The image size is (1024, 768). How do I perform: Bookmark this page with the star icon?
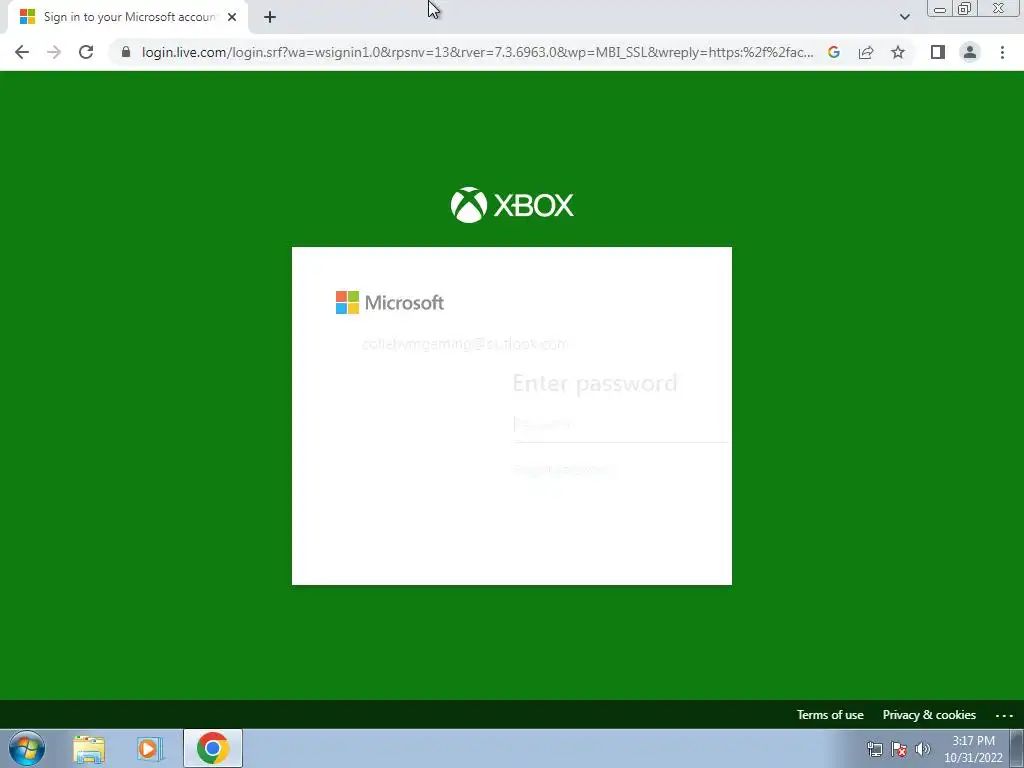(x=898, y=52)
